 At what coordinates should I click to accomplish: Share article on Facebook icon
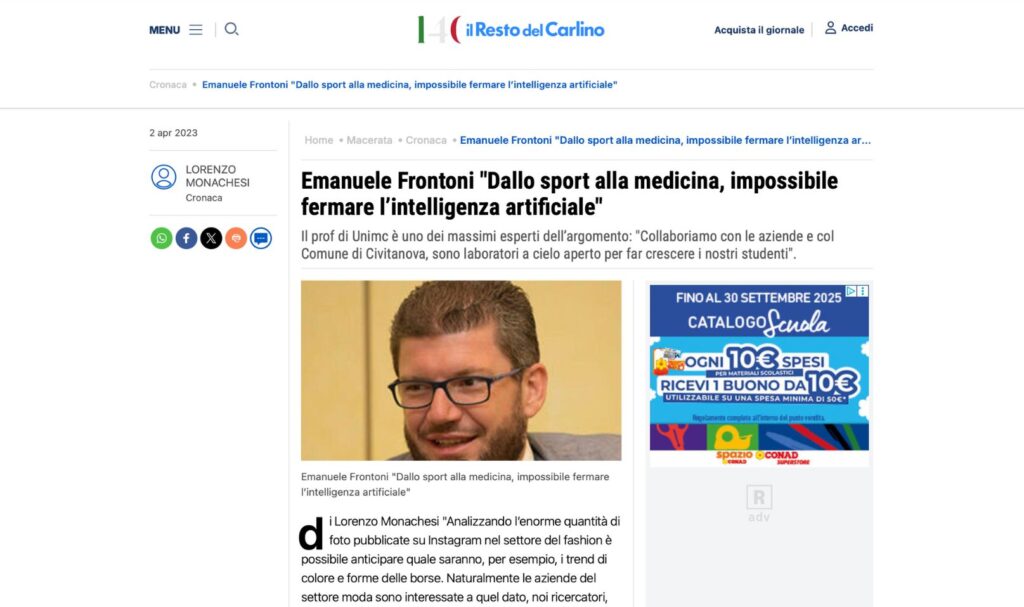pyautogui.click(x=186, y=238)
